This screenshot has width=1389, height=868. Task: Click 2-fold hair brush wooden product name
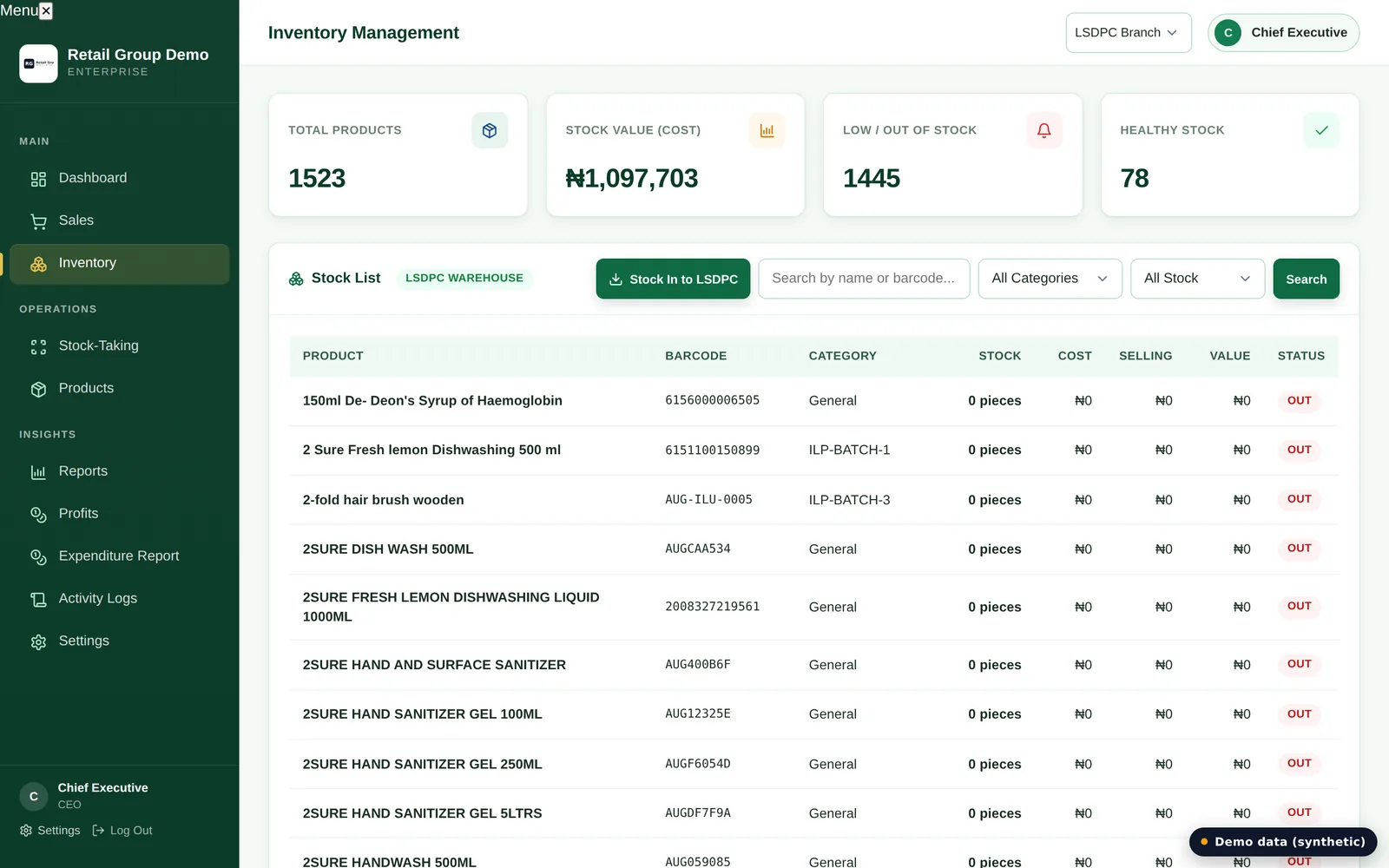(384, 500)
